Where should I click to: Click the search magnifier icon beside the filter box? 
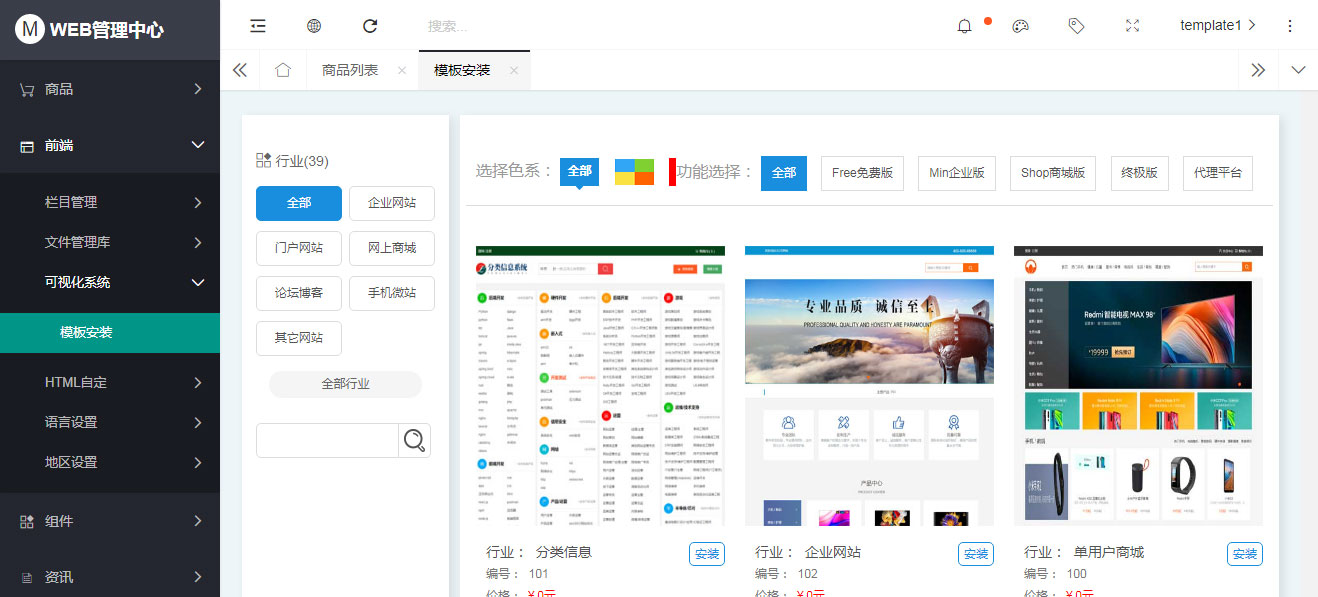click(414, 439)
